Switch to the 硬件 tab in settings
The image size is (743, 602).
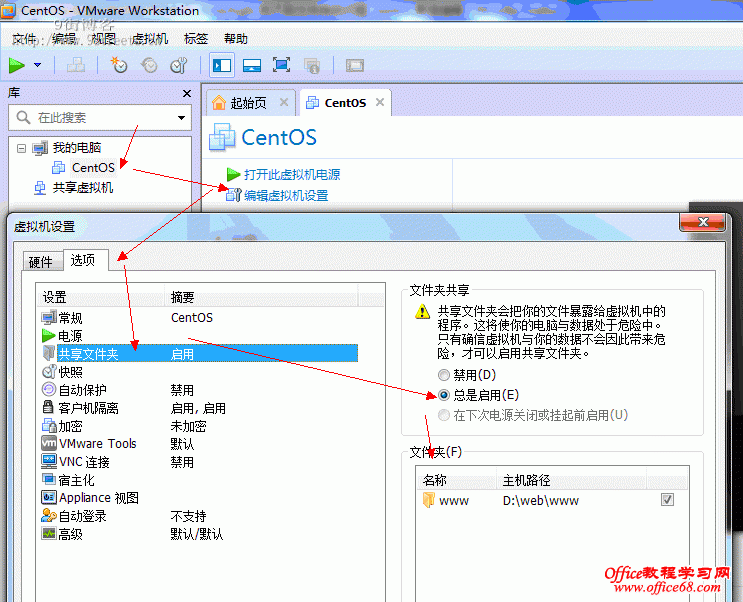point(41,262)
